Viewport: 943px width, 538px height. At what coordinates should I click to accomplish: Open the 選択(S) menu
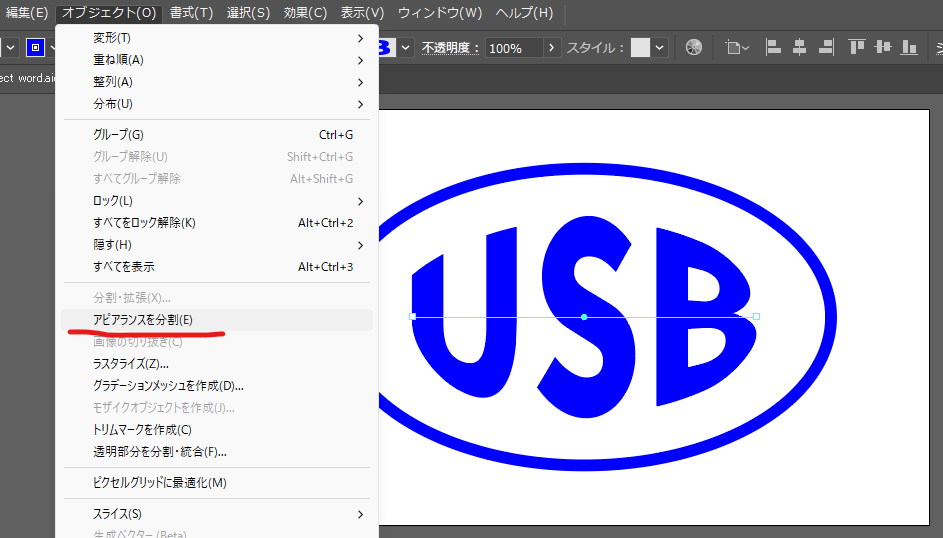(248, 13)
